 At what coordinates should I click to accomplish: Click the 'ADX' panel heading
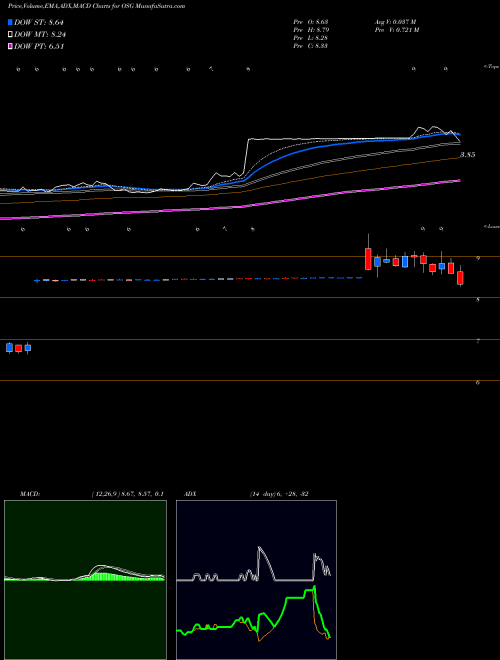(189, 494)
